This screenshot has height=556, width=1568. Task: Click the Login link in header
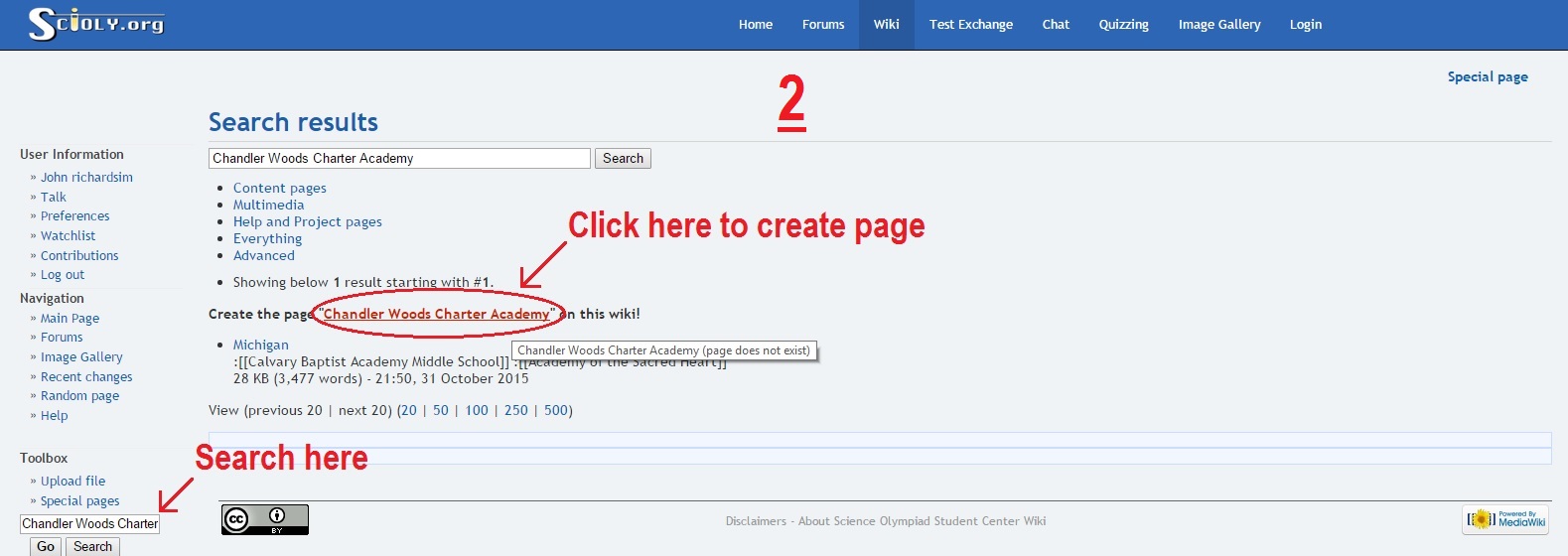coord(1305,25)
